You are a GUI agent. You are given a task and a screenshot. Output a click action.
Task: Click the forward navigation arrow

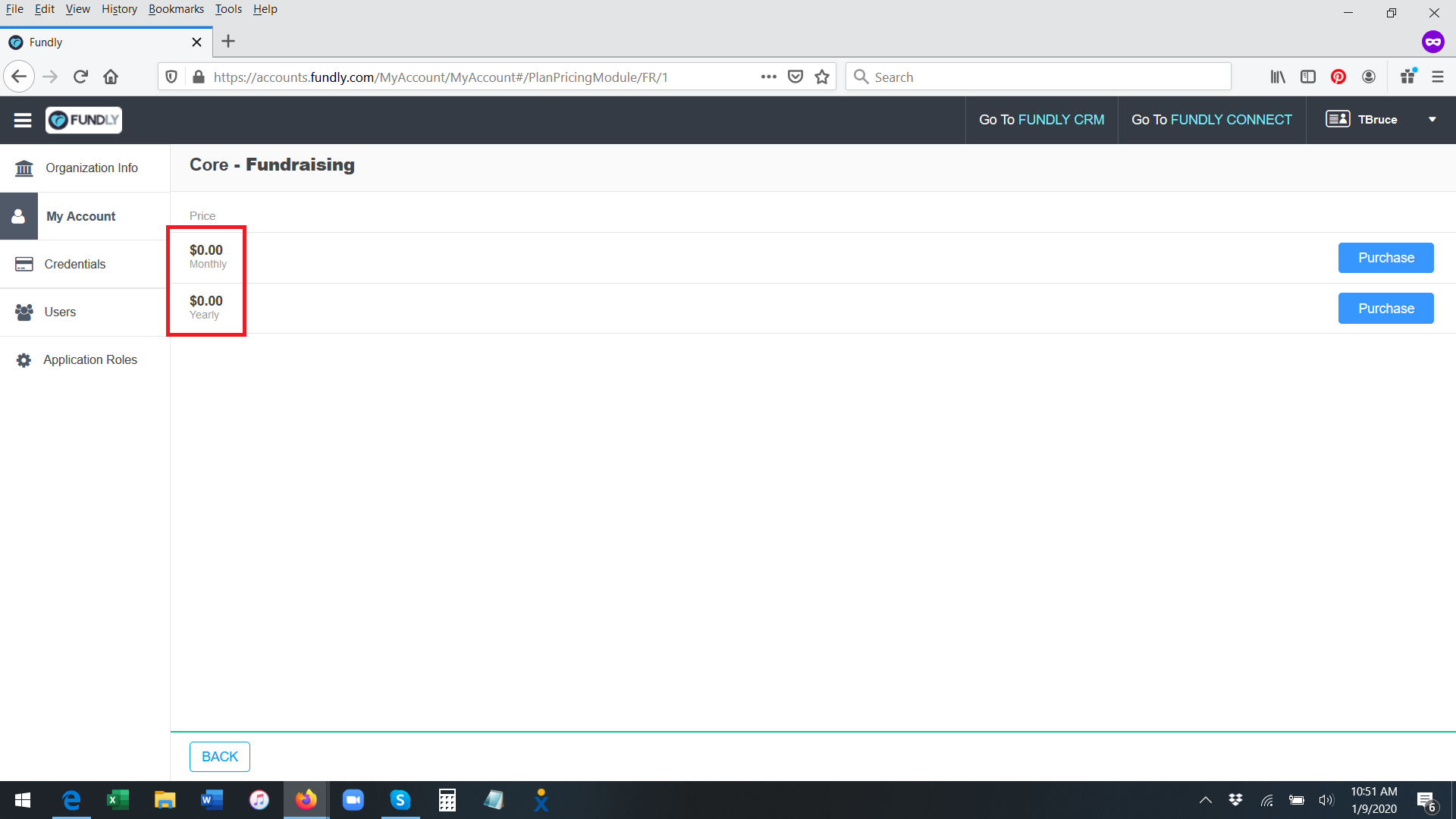pos(50,77)
